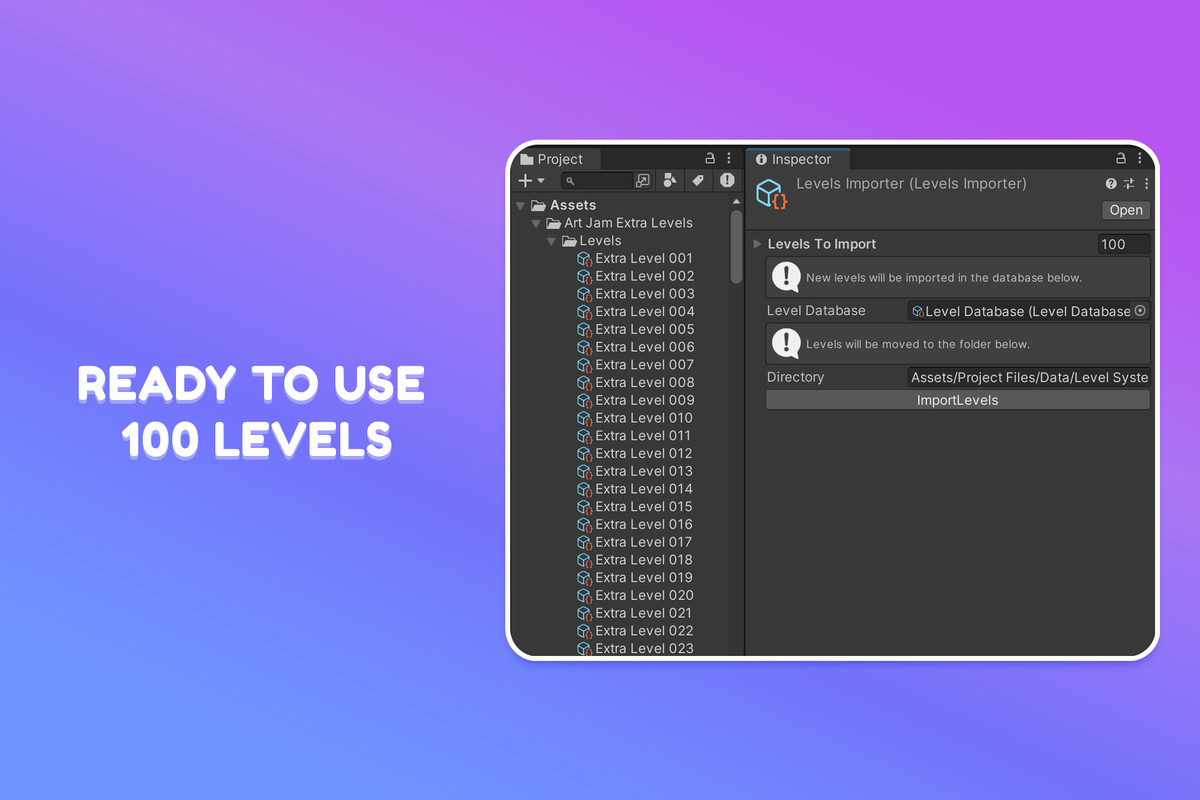Open the Project panel three-dot menu

click(729, 158)
